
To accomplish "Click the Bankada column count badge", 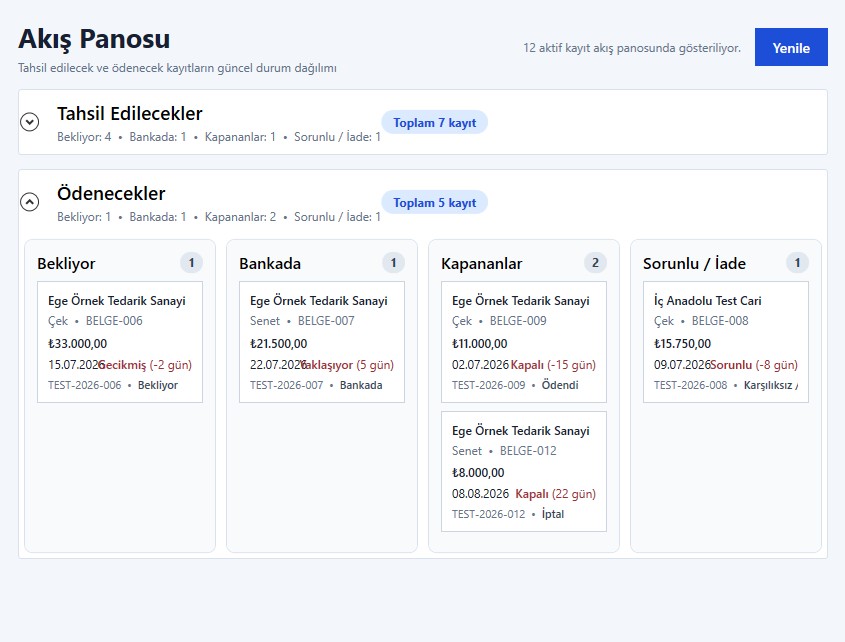I will point(393,263).
